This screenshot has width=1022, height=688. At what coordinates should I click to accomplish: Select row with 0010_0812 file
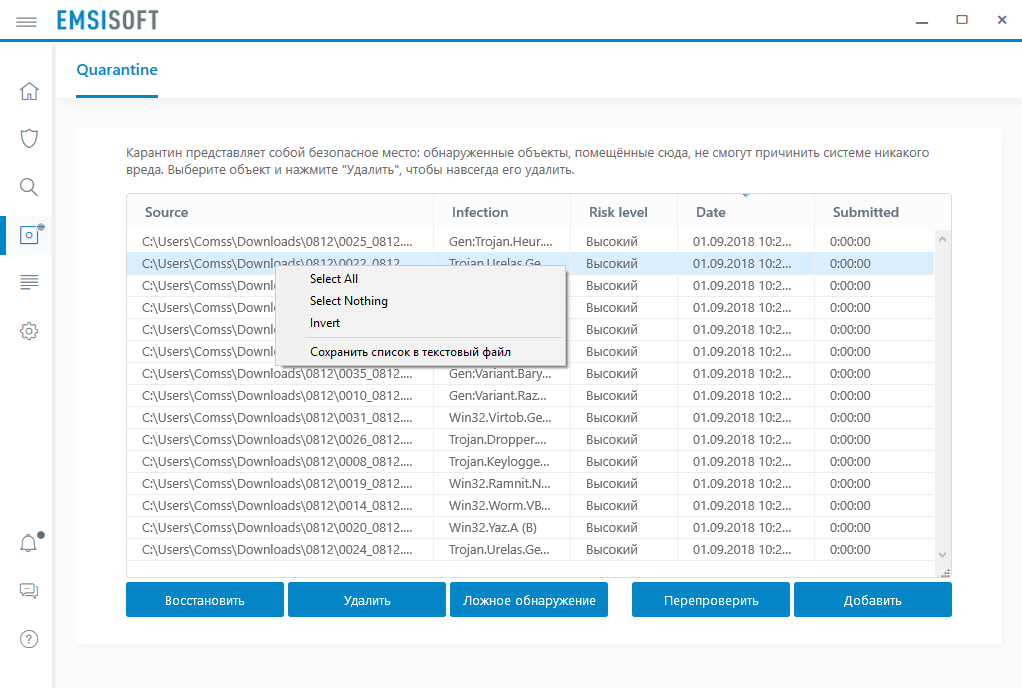(531, 396)
